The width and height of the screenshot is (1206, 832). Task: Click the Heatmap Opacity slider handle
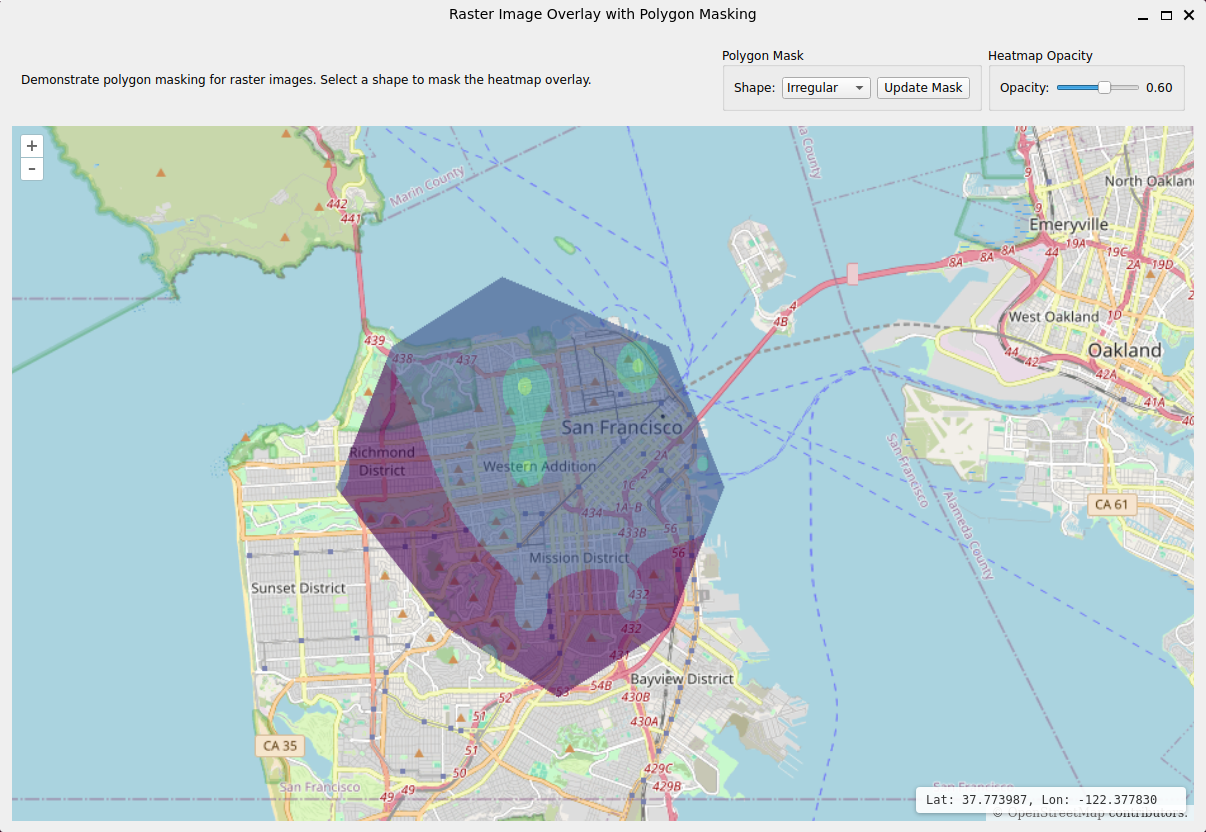point(1104,88)
